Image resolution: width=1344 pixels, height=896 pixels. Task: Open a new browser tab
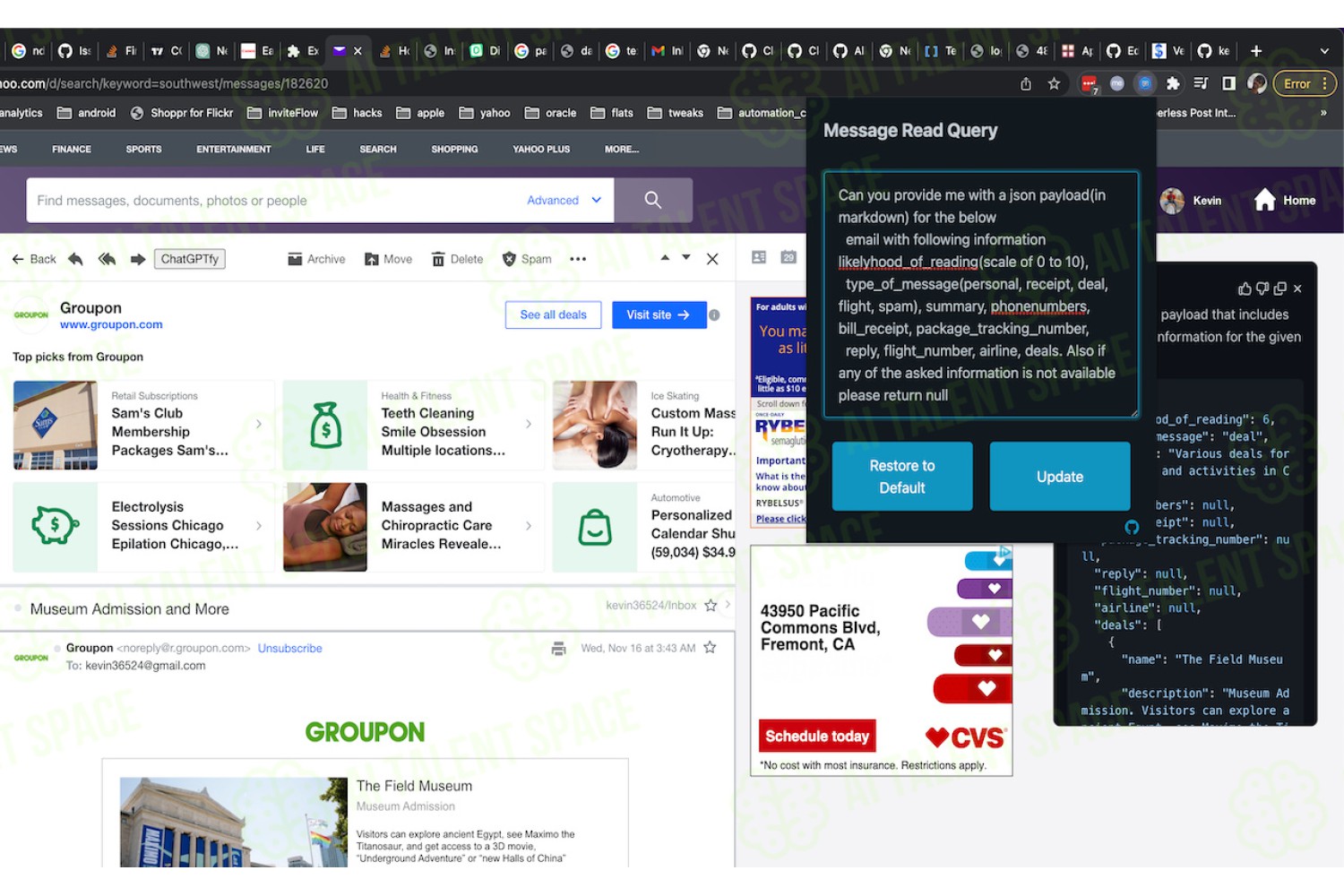tap(1256, 51)
